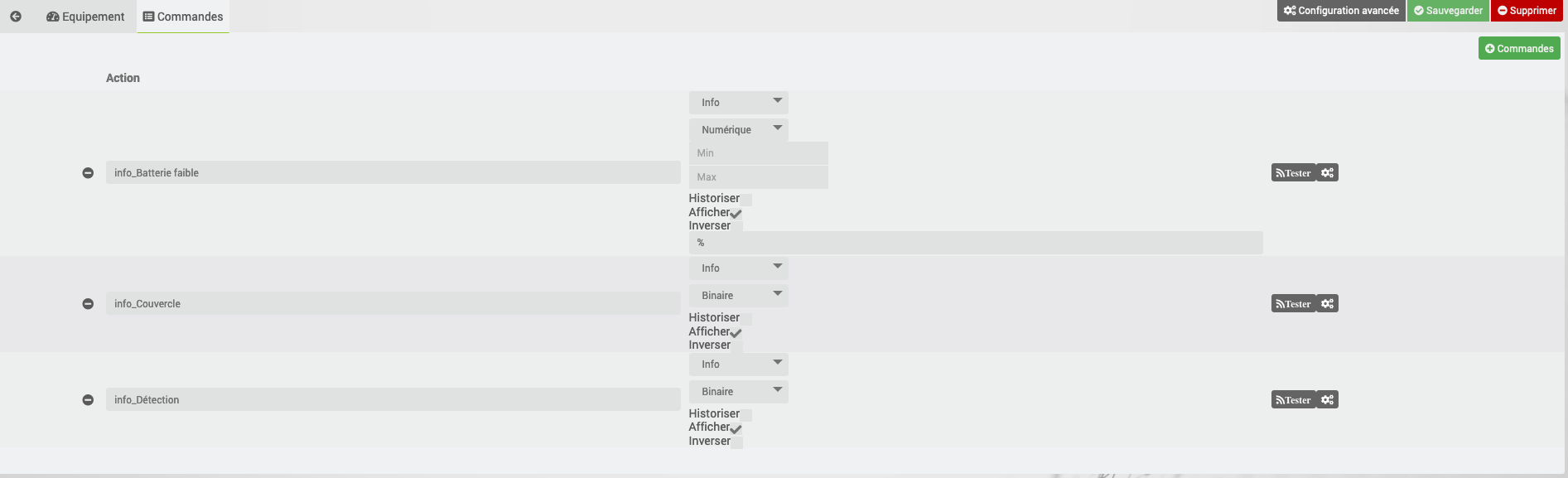Click the green Sauvegarder button
The height and width of the screenshot is (478, 1568).
coord(1448,11)
